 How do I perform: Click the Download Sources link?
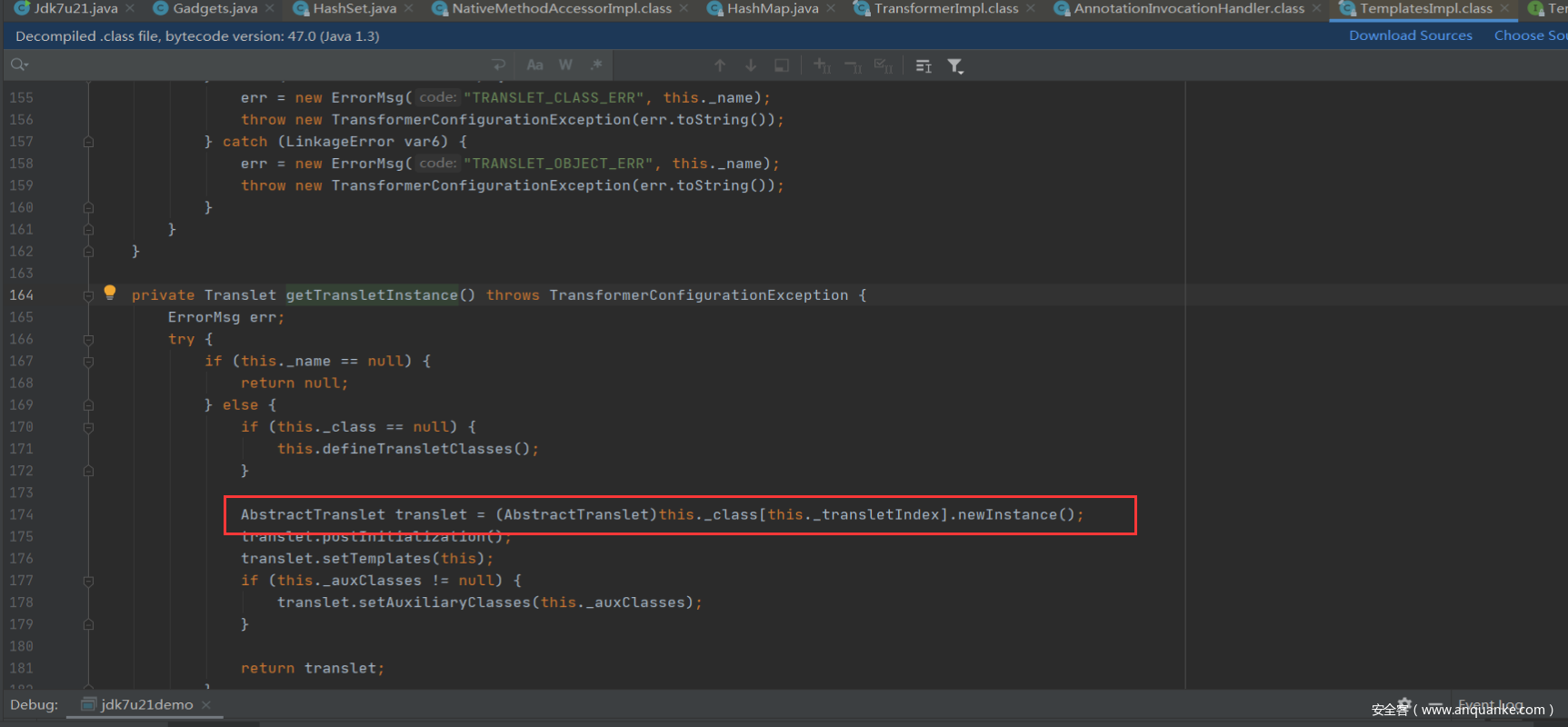(1410, 35)
